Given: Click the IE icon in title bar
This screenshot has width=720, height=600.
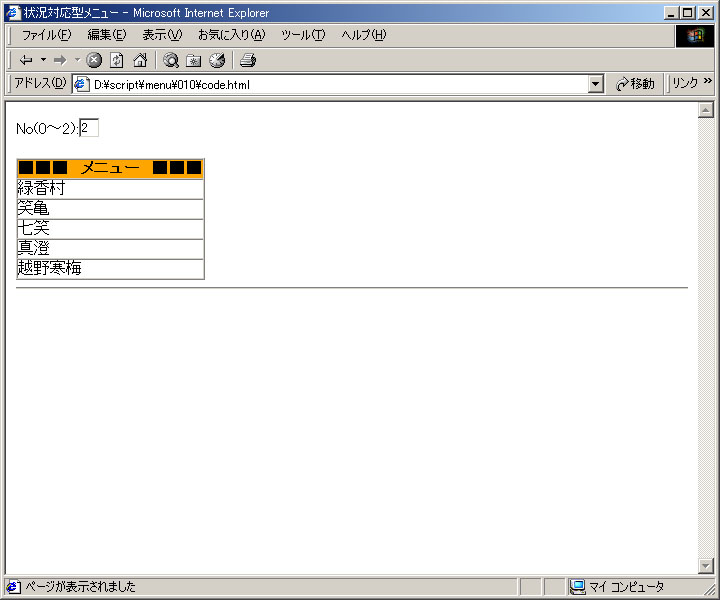Looking at the screenshot, I should pyautogui.click(x=13, y=13).
